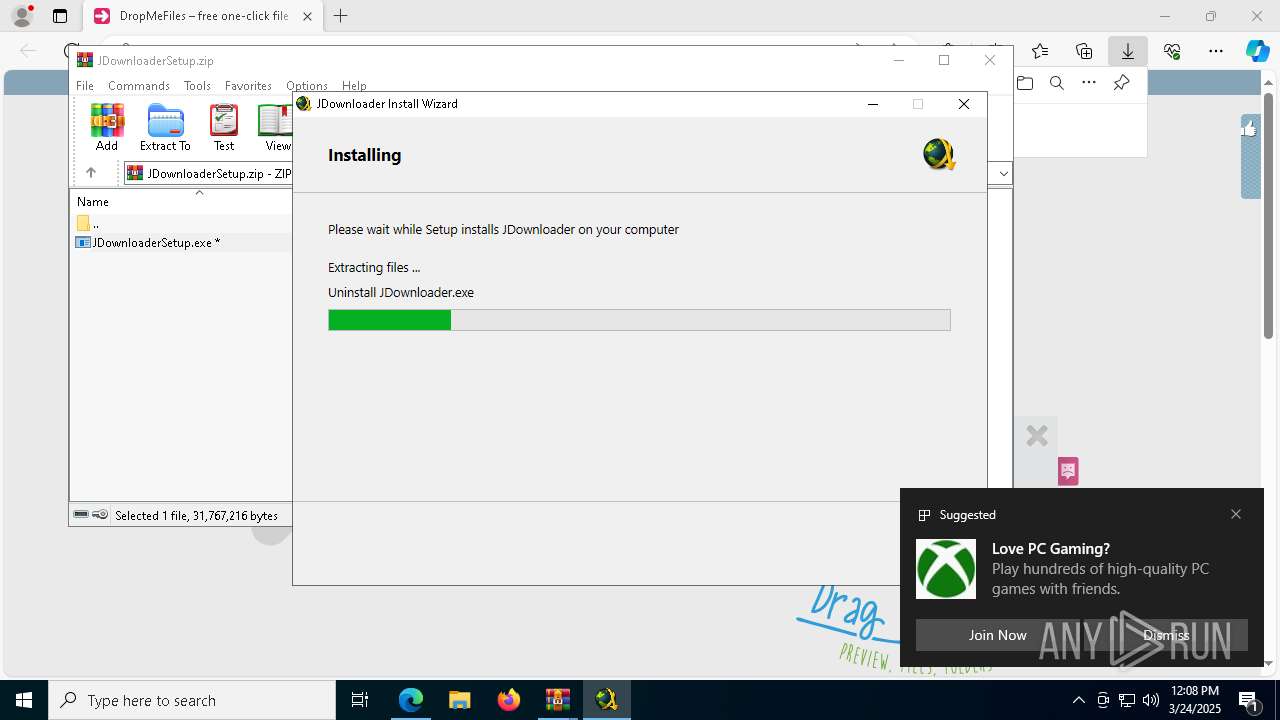This screenshot has width=1280, height=720.
Task: Switch to JDownloader installer taskbar icon
Action: pyautogui.click(x=606, y=700)
